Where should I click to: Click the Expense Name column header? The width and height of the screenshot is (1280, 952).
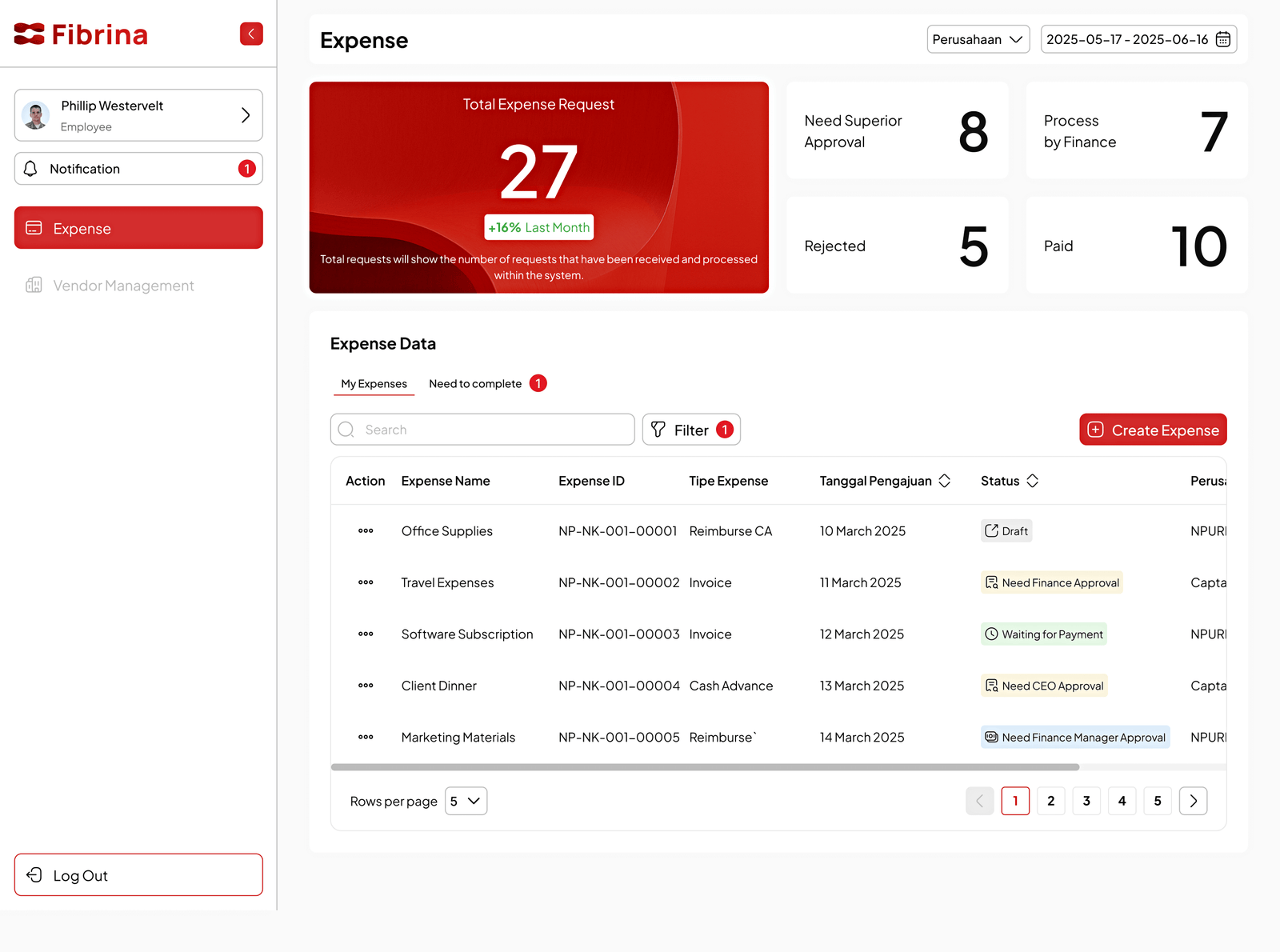[446, 481]
